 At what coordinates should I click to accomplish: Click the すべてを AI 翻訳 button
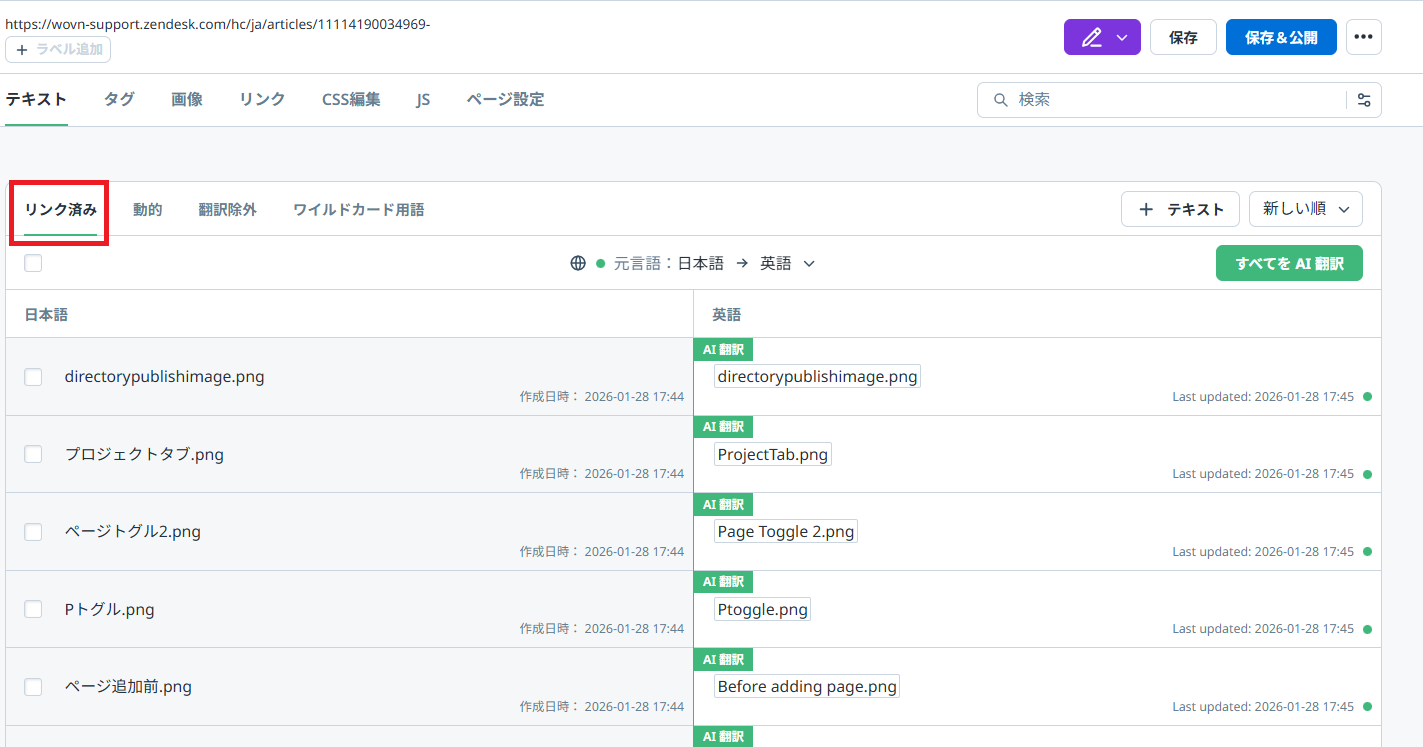[x=1289, y=263]
